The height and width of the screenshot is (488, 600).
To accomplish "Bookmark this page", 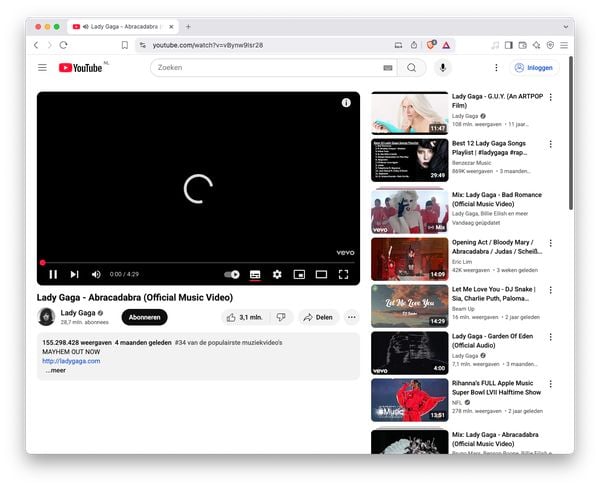I will tap(125, 45).
